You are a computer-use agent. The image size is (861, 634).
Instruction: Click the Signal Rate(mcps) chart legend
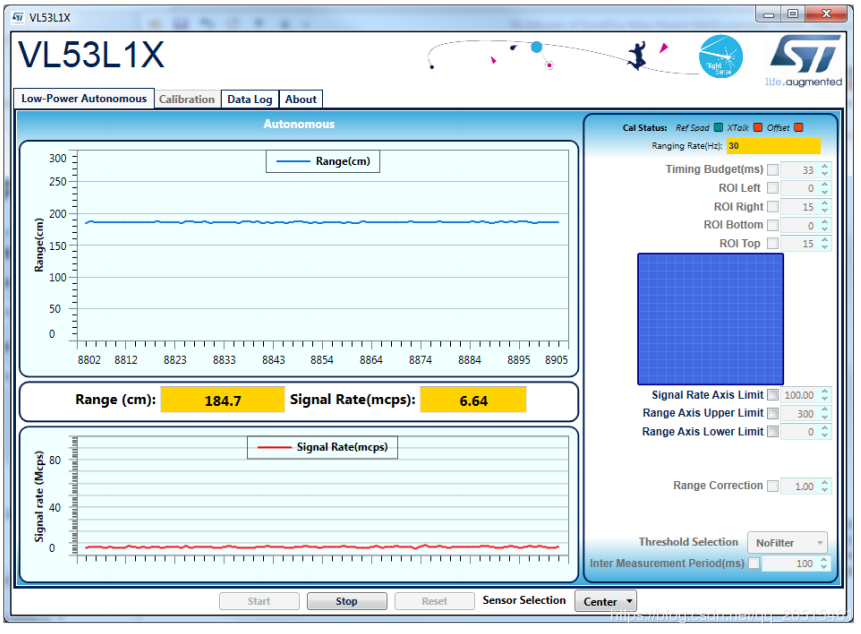pyautogui.click(x=323, y=448)
